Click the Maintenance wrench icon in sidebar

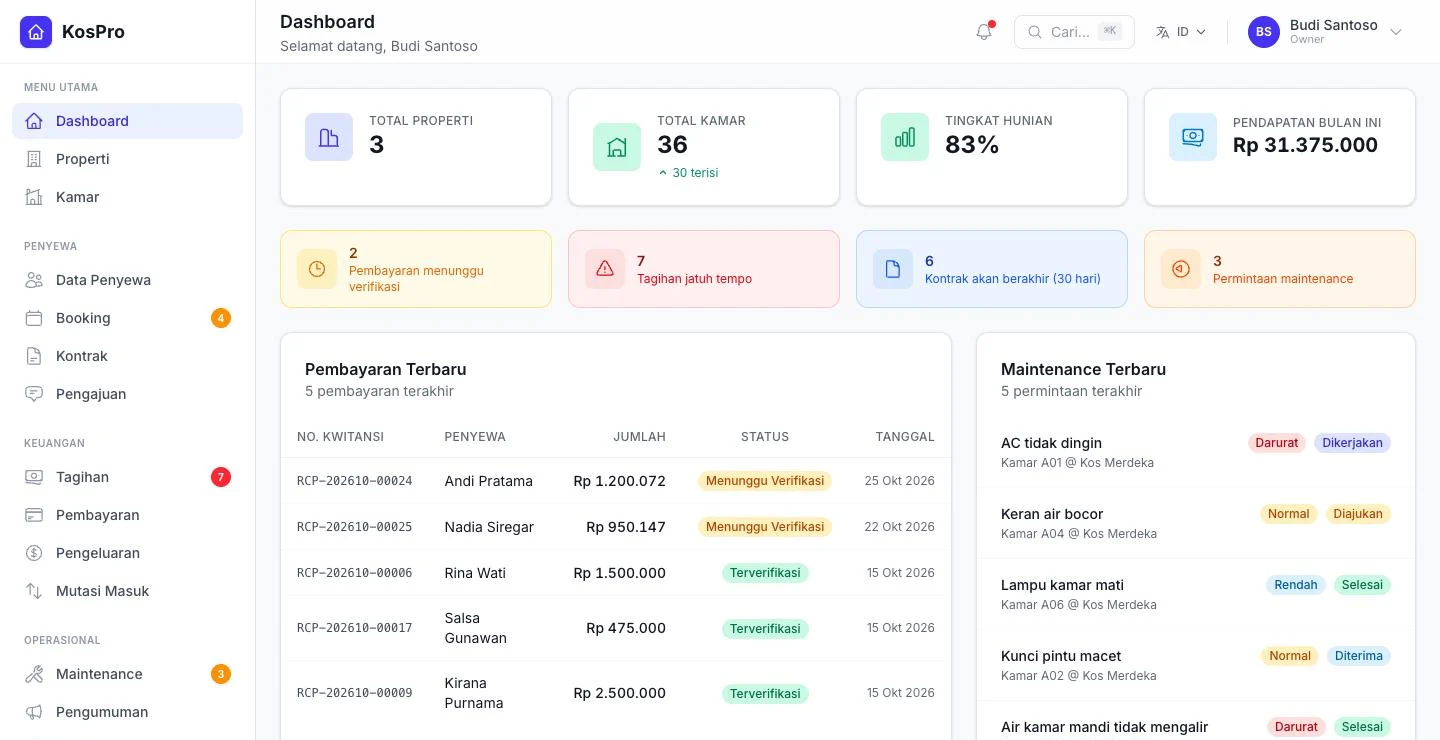click(x=34, y=674)
